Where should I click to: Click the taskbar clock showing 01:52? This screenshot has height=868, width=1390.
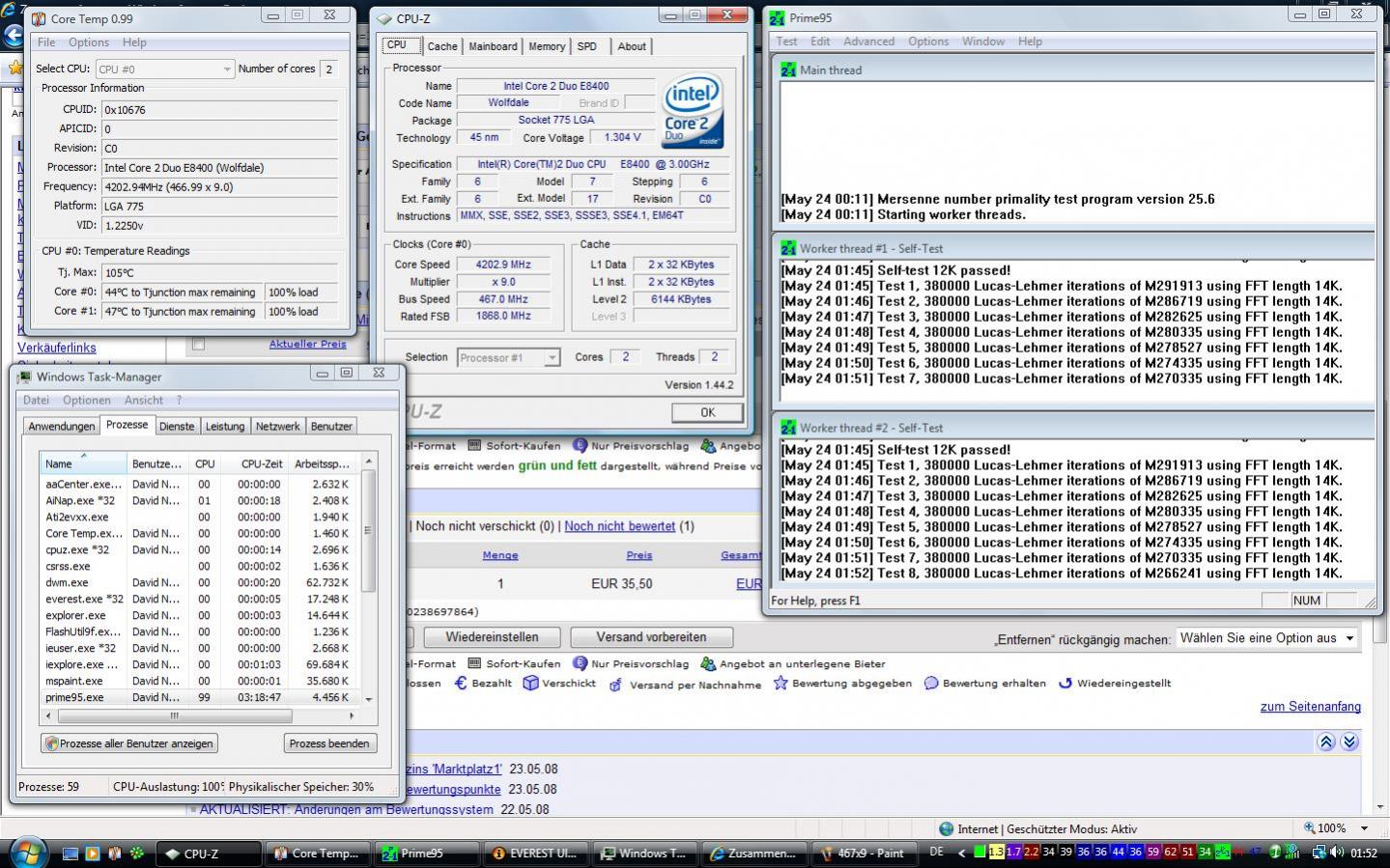coord(1363,853)
